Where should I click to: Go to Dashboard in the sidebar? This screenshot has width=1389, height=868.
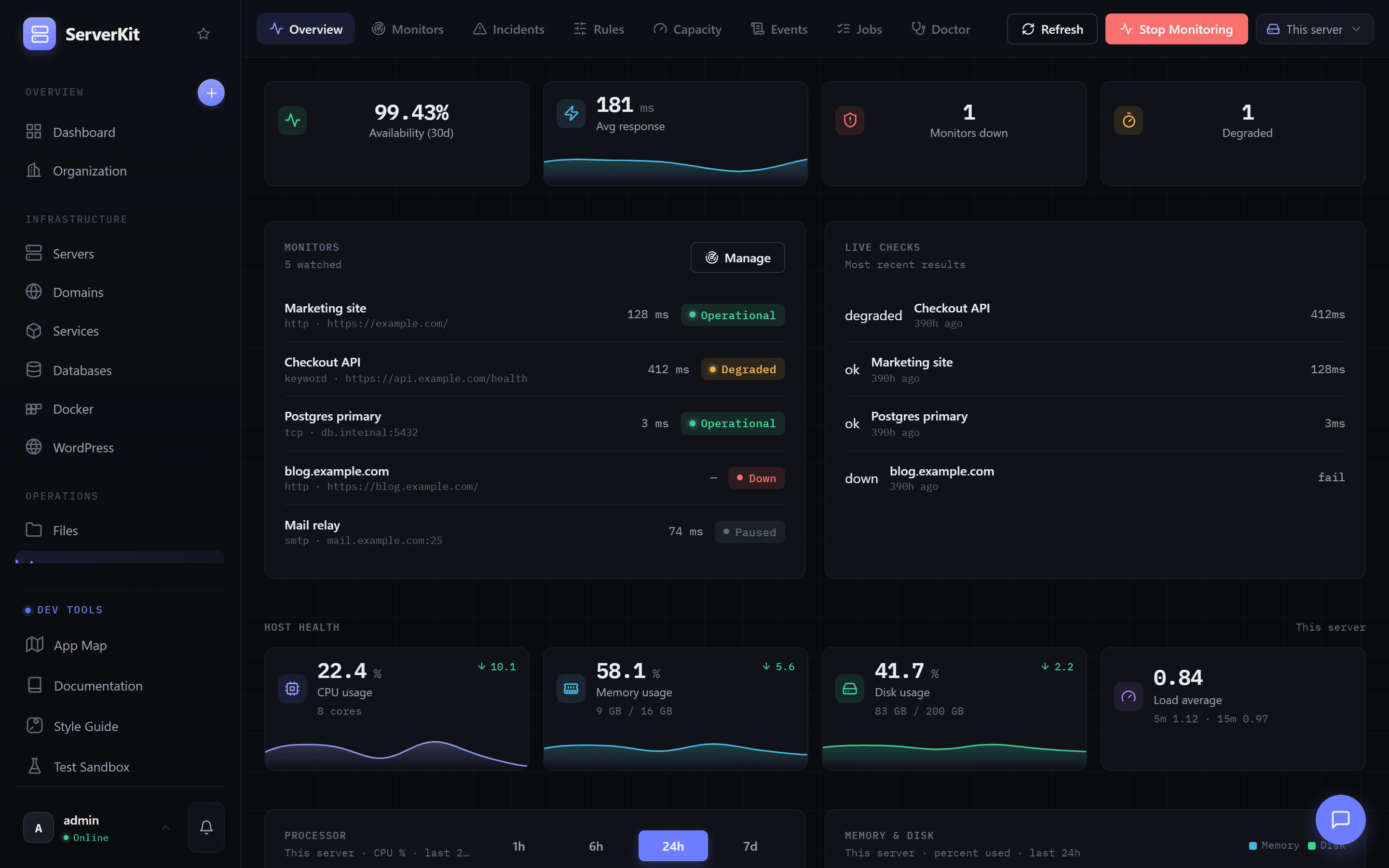120,132
